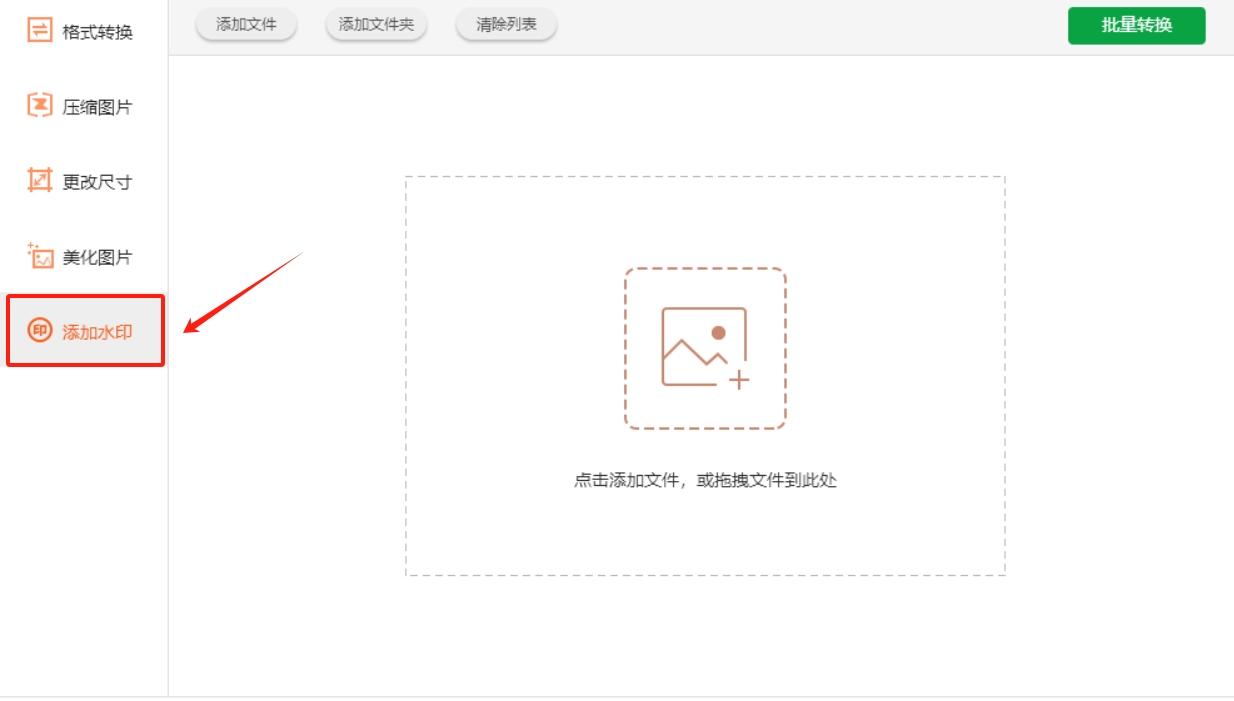Start 批量转换 with green button
Screen dimensions: 1234x701
[1136, 26]
